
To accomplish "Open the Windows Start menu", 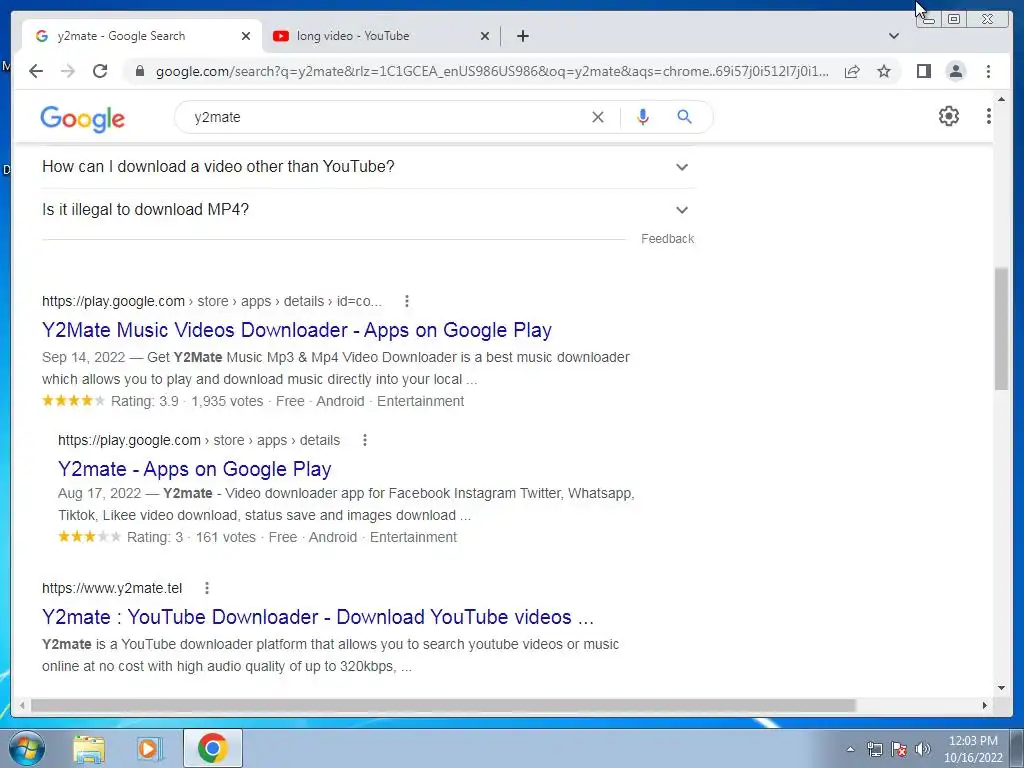I will tap(26, 748).
